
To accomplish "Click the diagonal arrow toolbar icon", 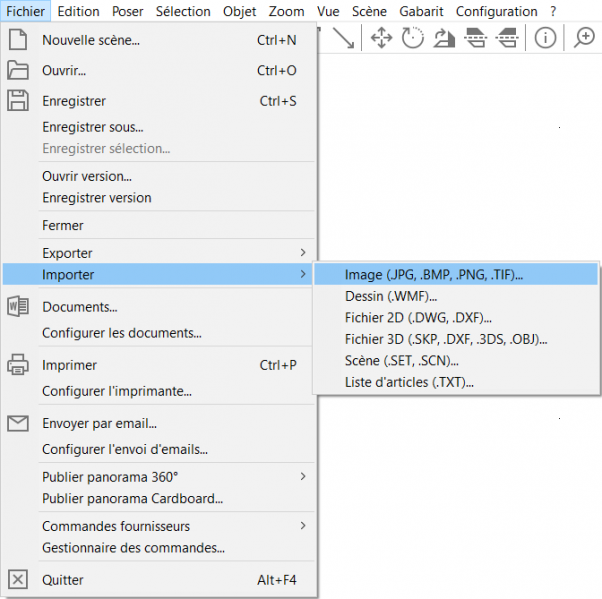I will (x=343, y=38).
